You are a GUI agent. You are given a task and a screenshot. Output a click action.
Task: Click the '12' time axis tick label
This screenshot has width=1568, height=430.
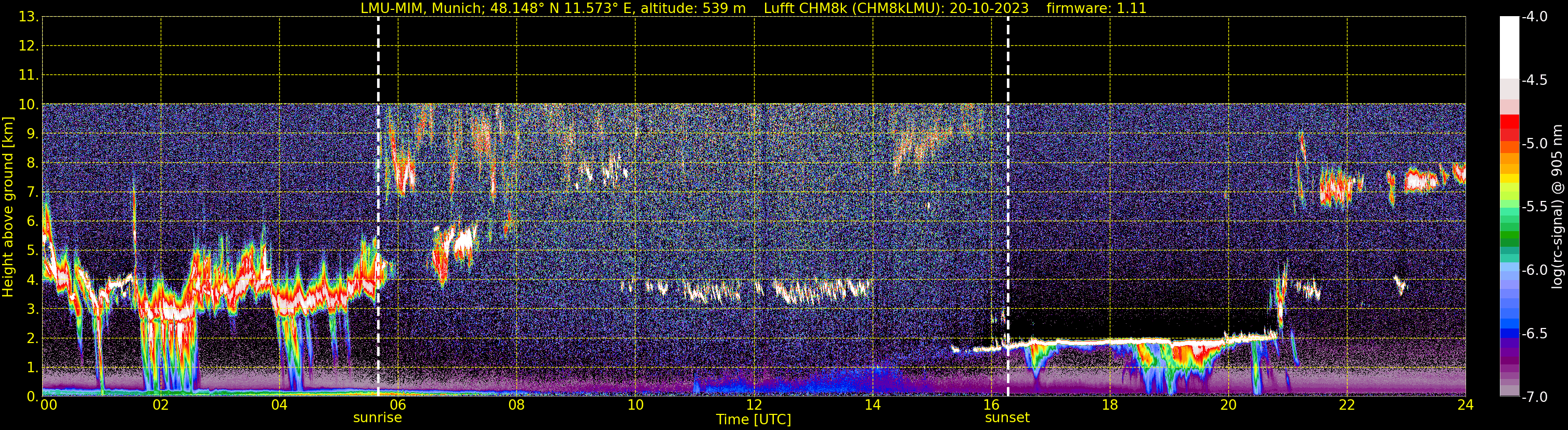coord(754,405)
